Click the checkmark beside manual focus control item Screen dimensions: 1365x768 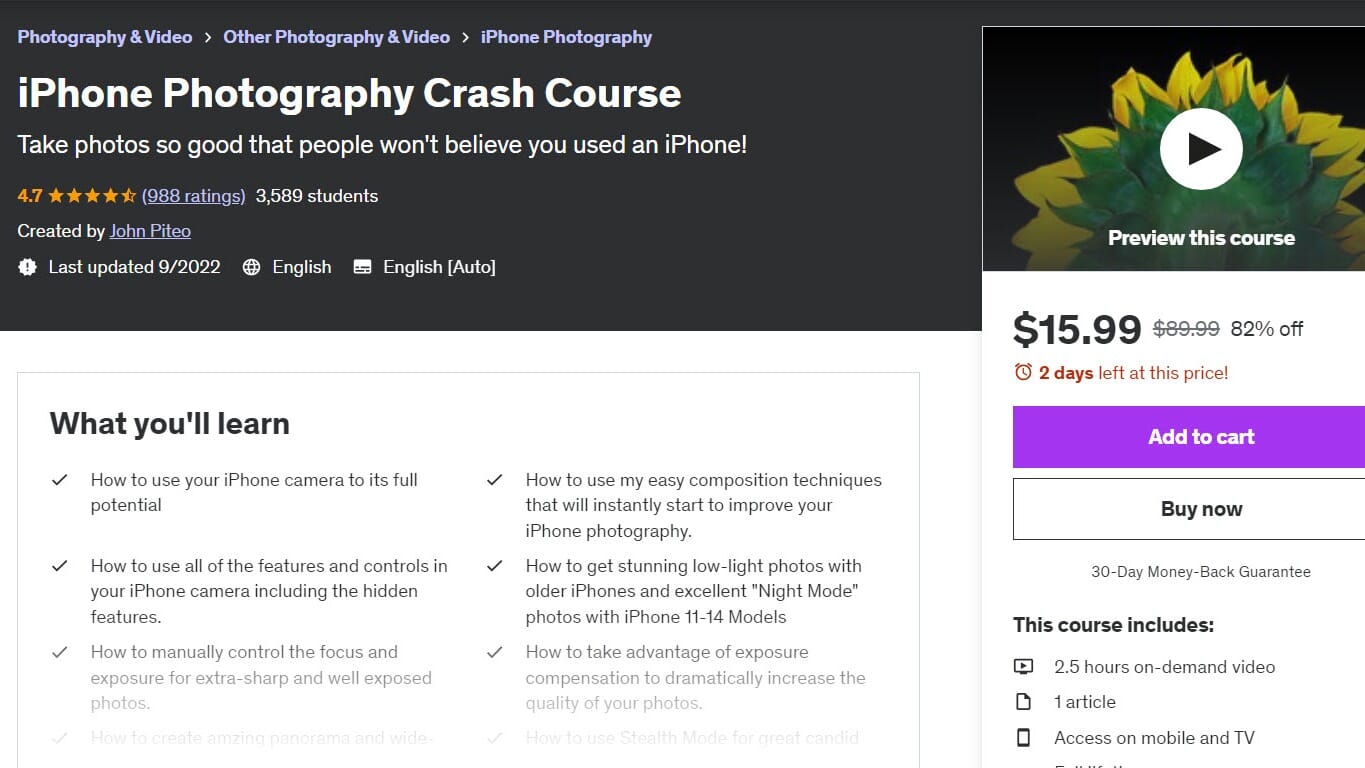click(59, 652)
